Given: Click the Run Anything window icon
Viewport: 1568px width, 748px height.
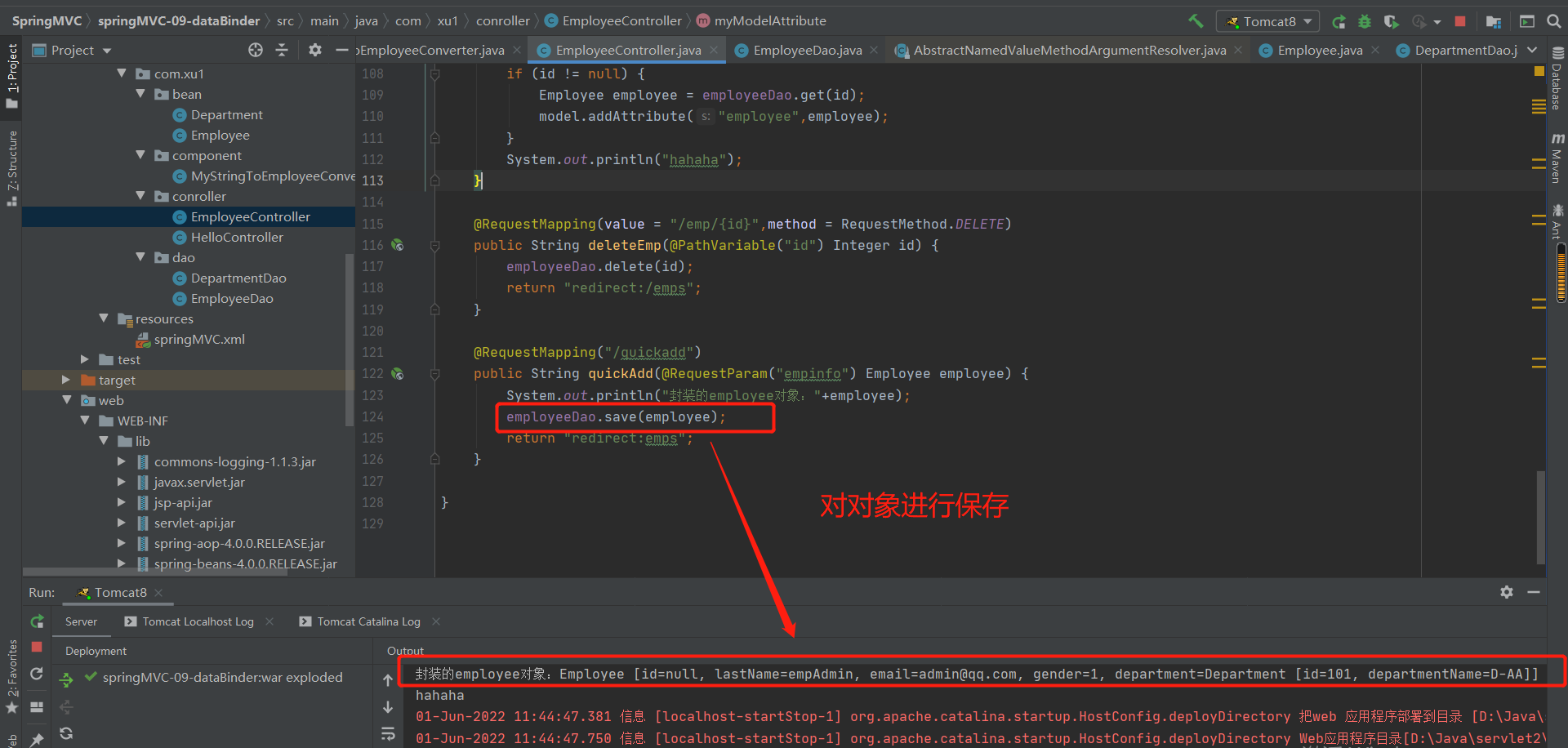Looking at the screenshot, I should click(x=1527, y=21).
